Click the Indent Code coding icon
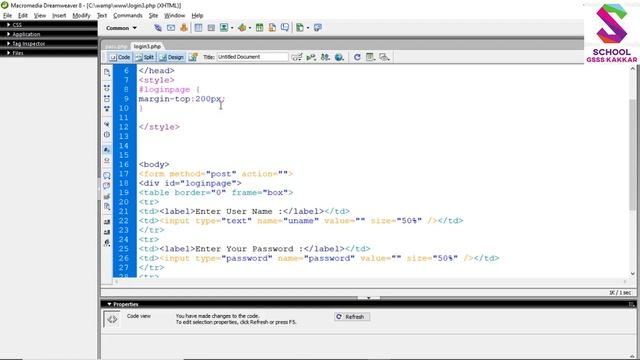 [107, 222]
